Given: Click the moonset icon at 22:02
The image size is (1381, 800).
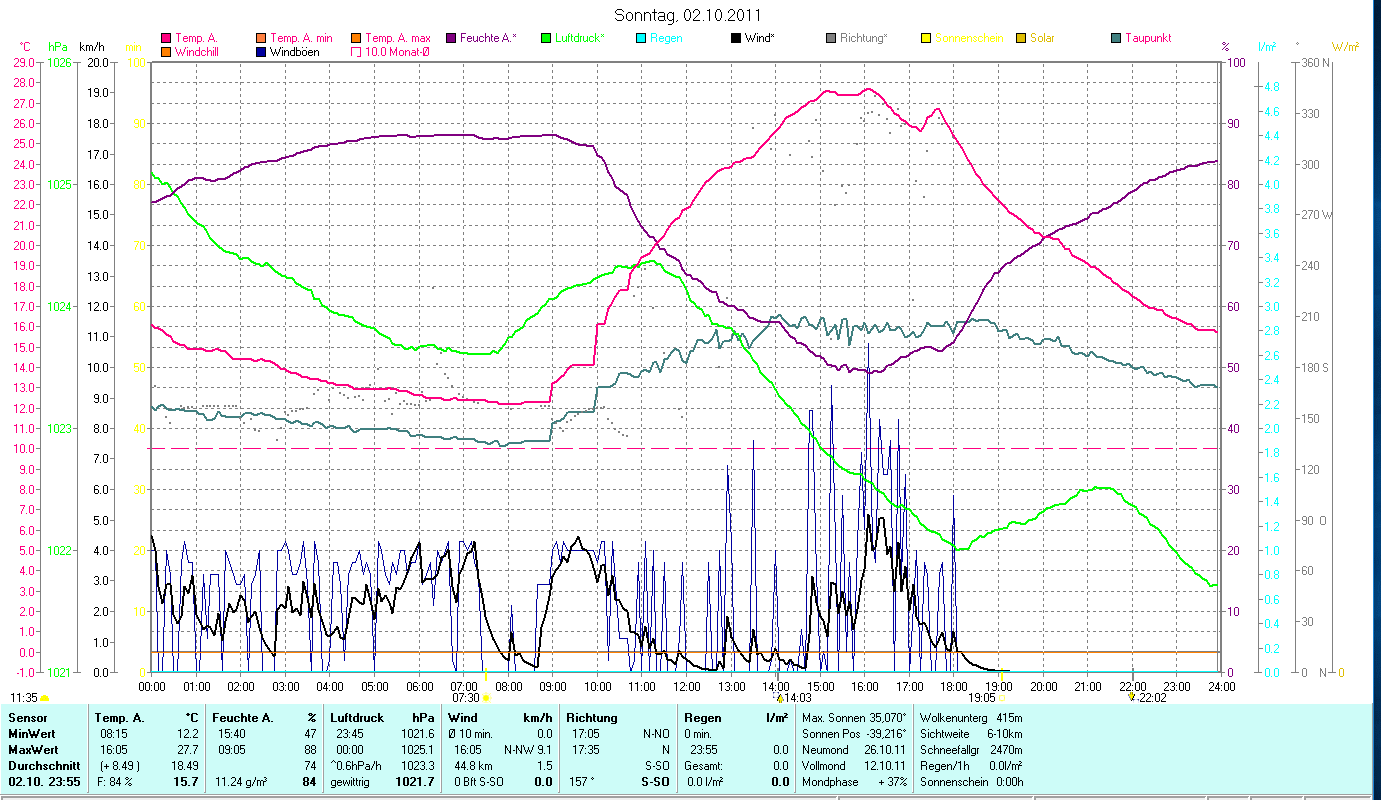Looking at the screenshot, I should click(x=1131, y=697).
